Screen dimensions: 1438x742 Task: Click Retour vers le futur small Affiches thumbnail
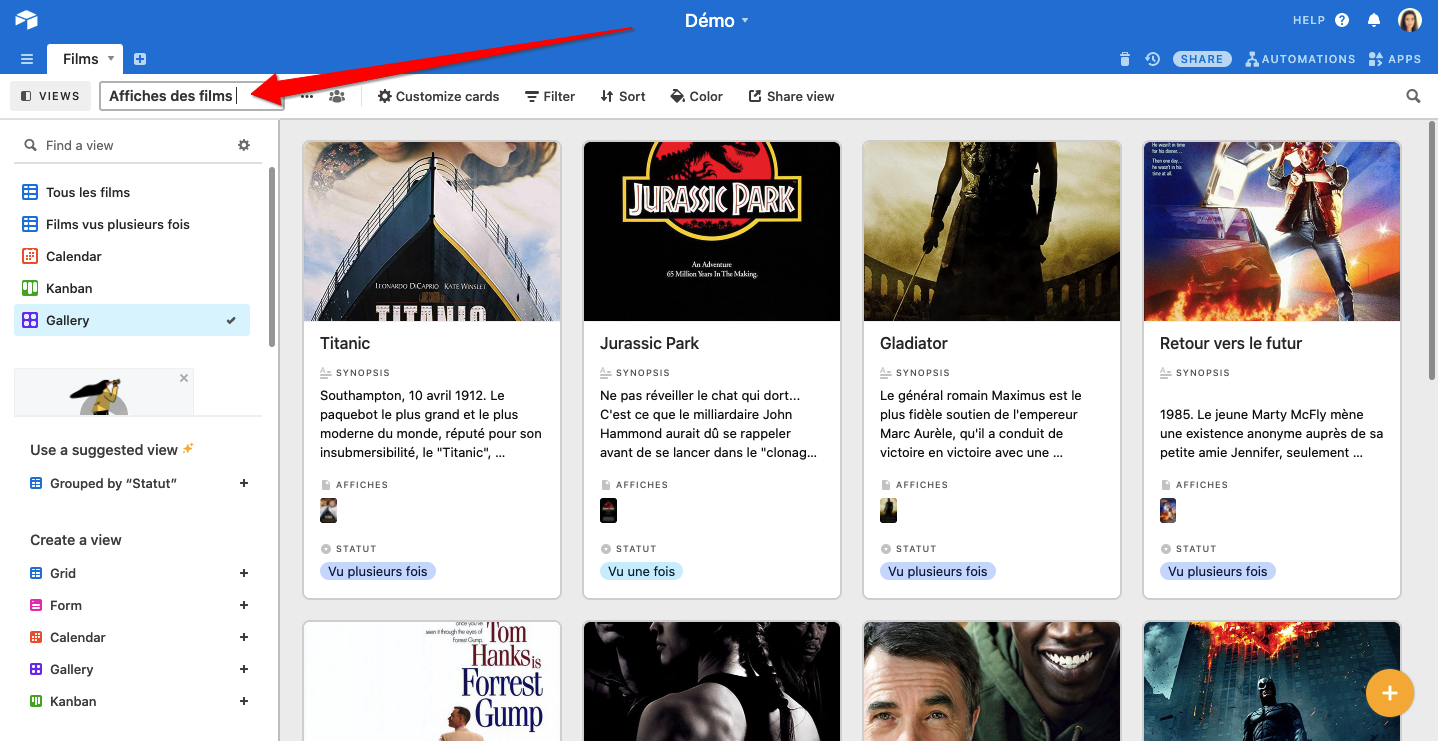click(1168, 510)
